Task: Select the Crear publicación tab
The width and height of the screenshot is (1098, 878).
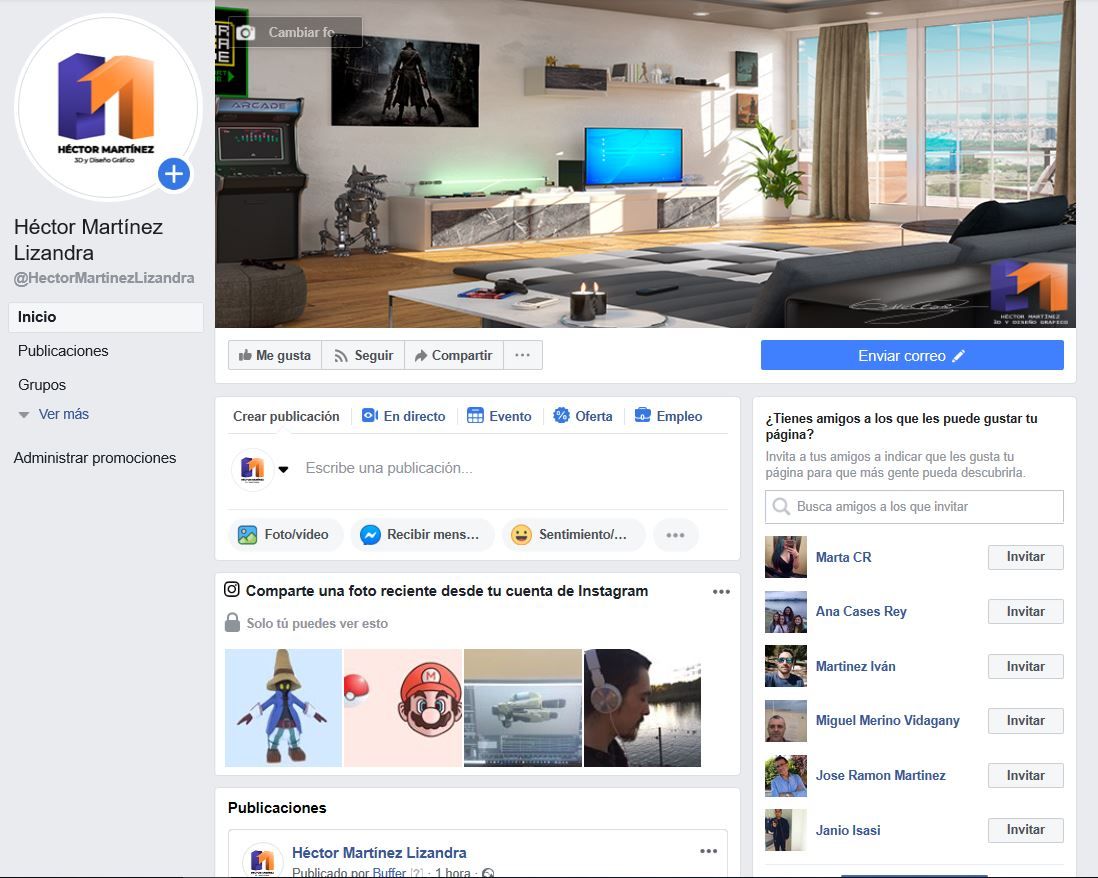Action: (x=286, y=416)
